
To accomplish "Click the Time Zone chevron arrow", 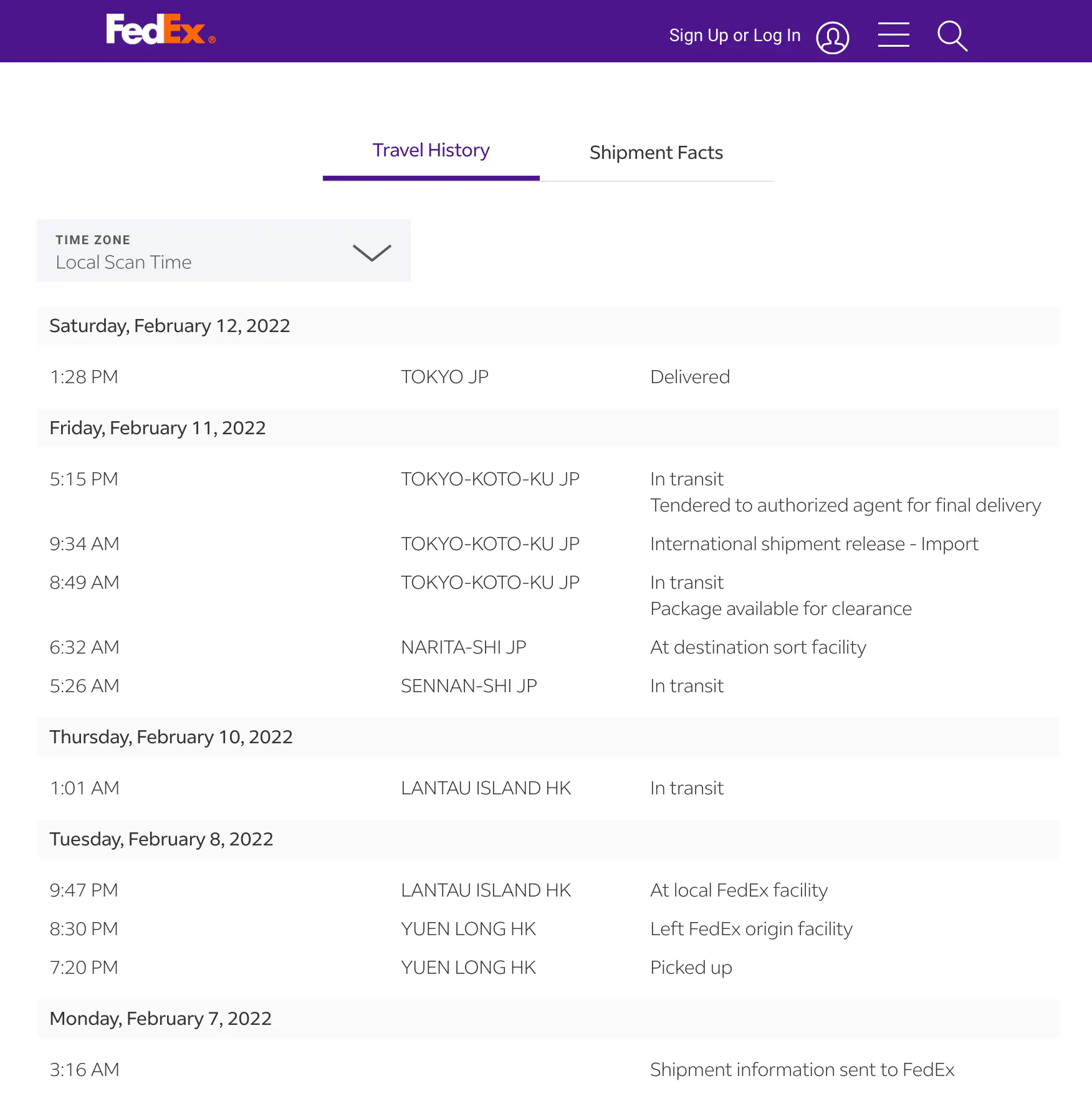I will click(x=371, y=252).
